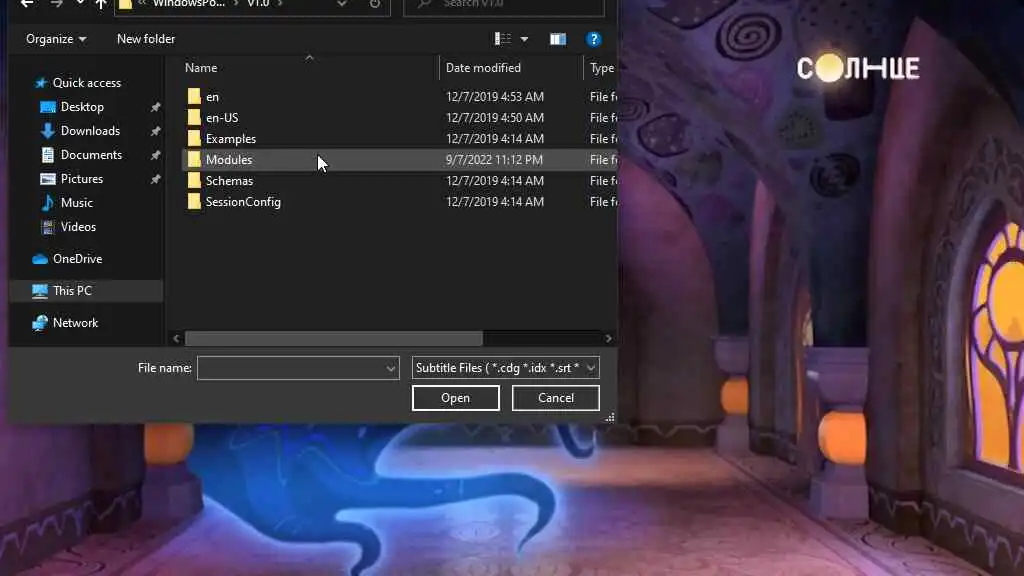Open Pictures in the navigation pane
Viewport: 1024px width, 576px height.
tap(82, 179)
